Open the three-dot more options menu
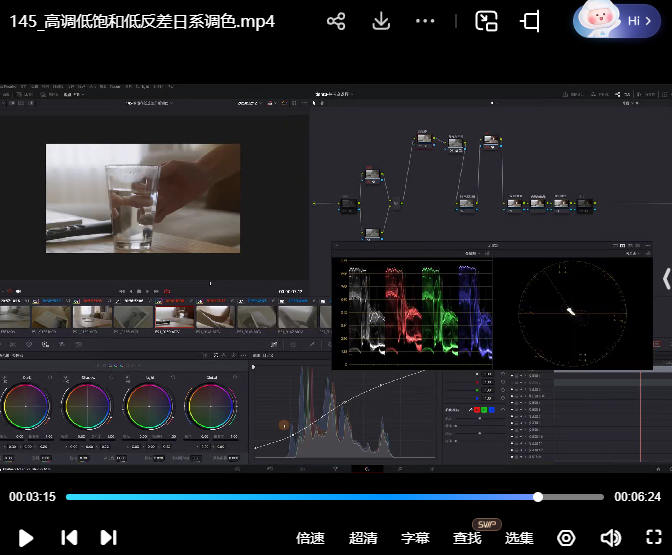This screenshot has width=672, height=555. pyautogui.click(x=425, y=21)
